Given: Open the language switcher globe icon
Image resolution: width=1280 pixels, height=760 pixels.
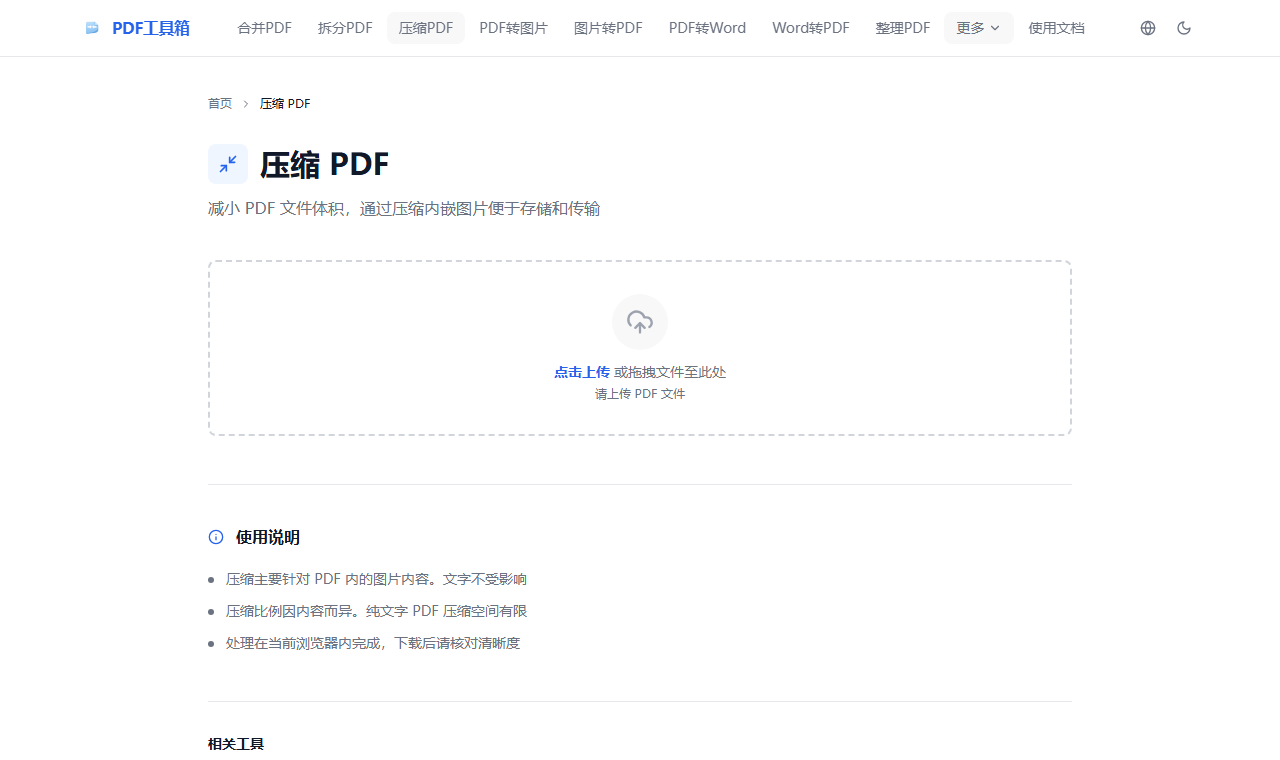Looking at the screenshot, I should click(1148, 28).
